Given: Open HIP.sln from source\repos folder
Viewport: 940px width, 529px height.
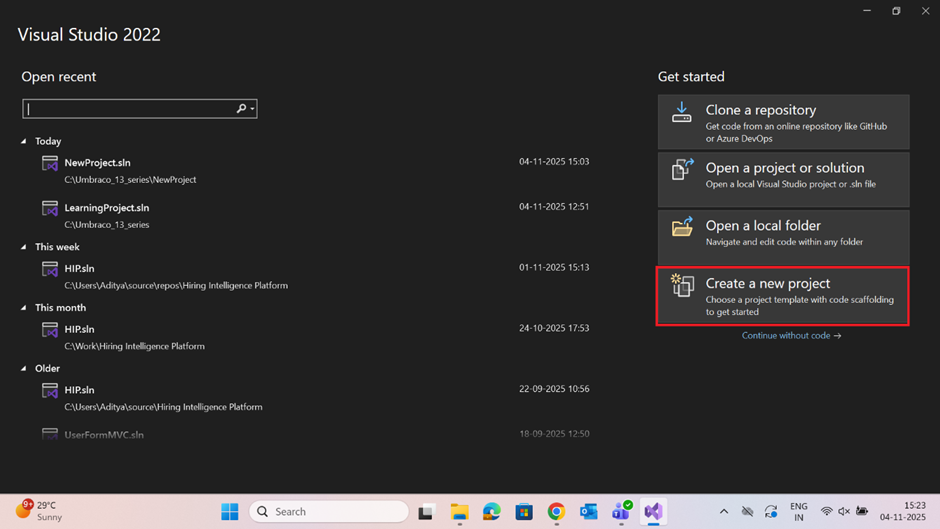Looking at the screenshot, I should tap(79, 269).
